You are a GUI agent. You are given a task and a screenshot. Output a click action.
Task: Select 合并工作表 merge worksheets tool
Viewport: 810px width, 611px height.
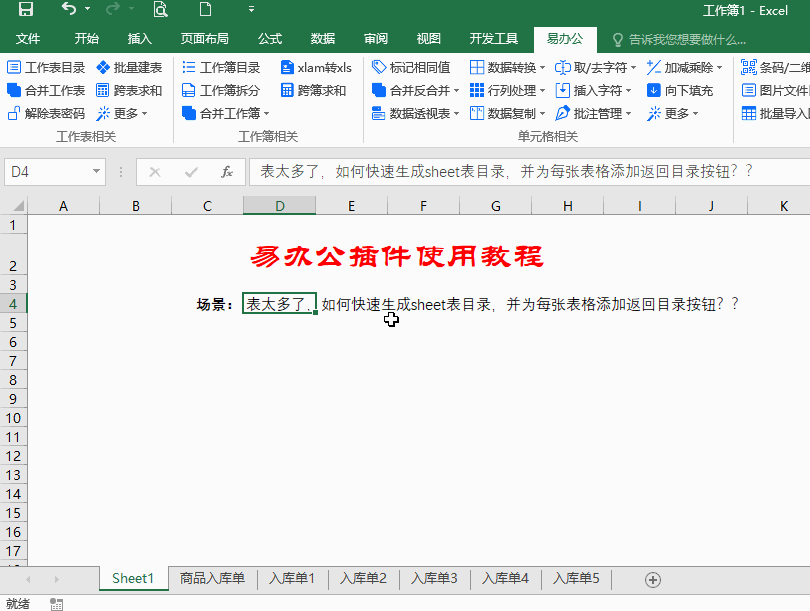[46, 90]
